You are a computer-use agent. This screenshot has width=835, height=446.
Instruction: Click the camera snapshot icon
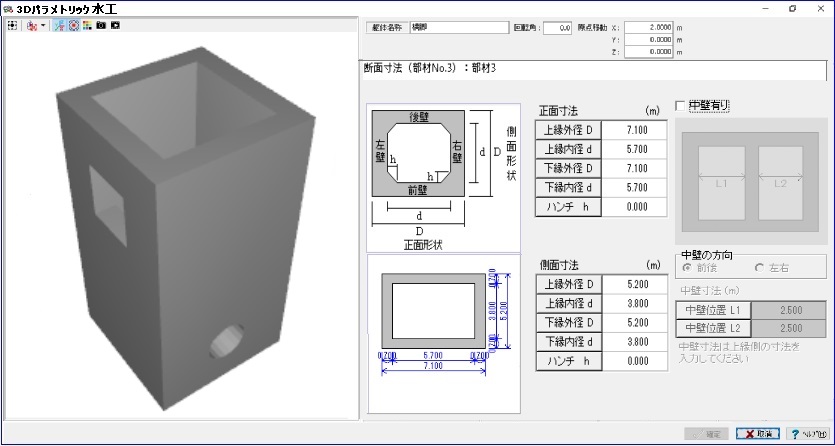[x=101, y=25]
